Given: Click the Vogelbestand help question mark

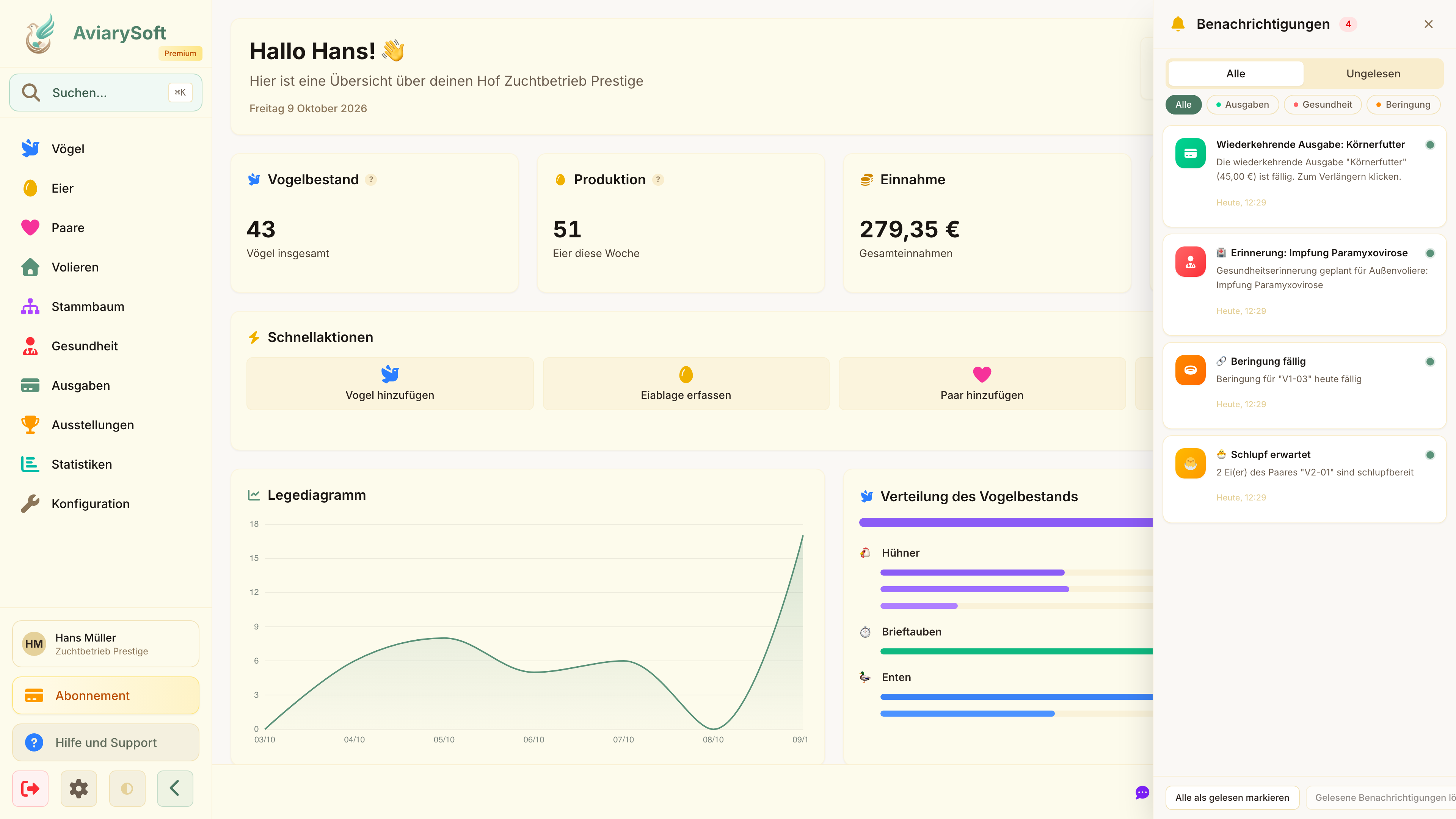Looking at the screenshot, I should point(371,180).
